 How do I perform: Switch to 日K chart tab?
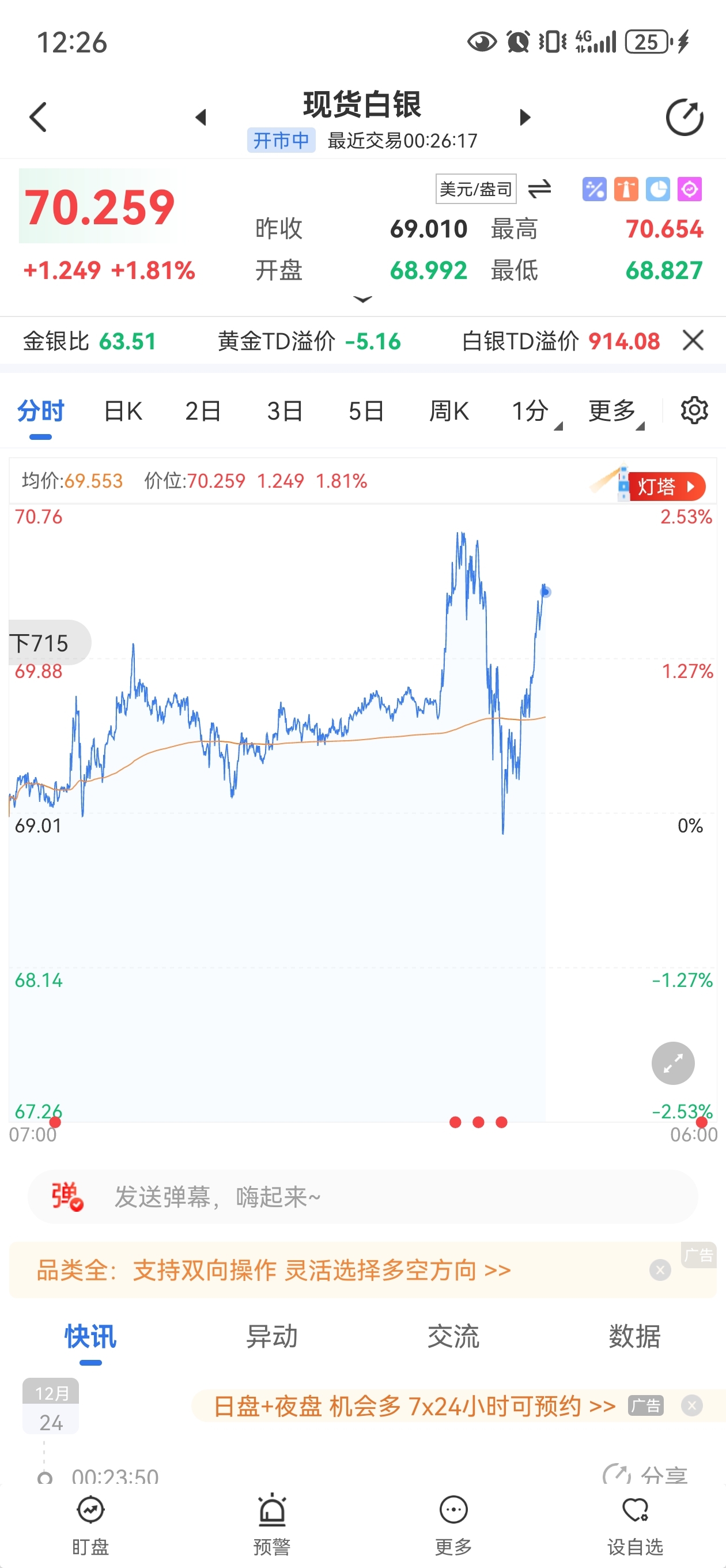pyautogui.click(x=123, y=412)
